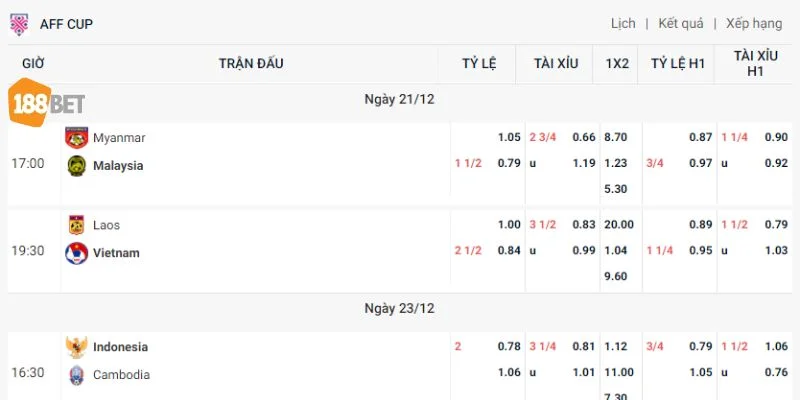Select the Malaysia team crest

tap(77, 166)
